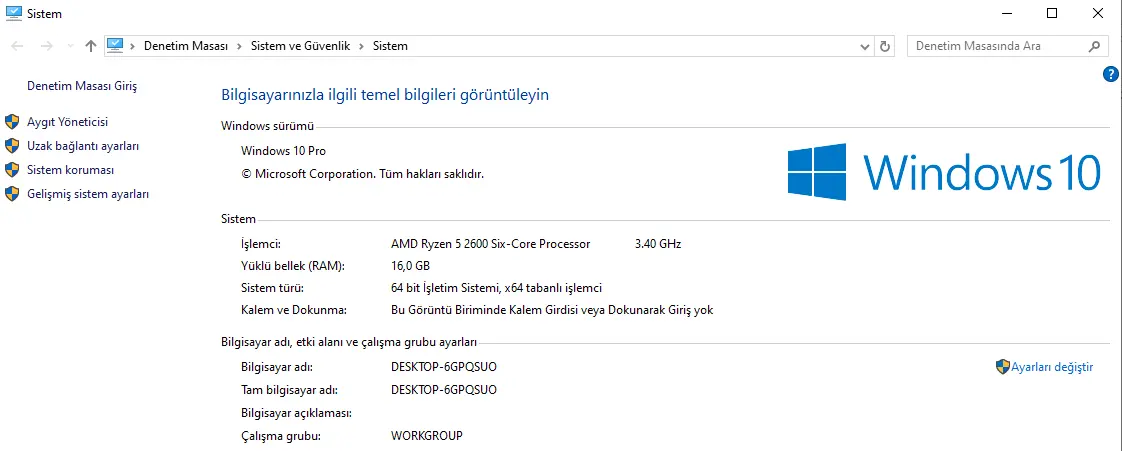
Task: Click the page heading Bilgisayarınızla ilgili temel bilgileri görüntüleyin
Action: click(385, 94)
